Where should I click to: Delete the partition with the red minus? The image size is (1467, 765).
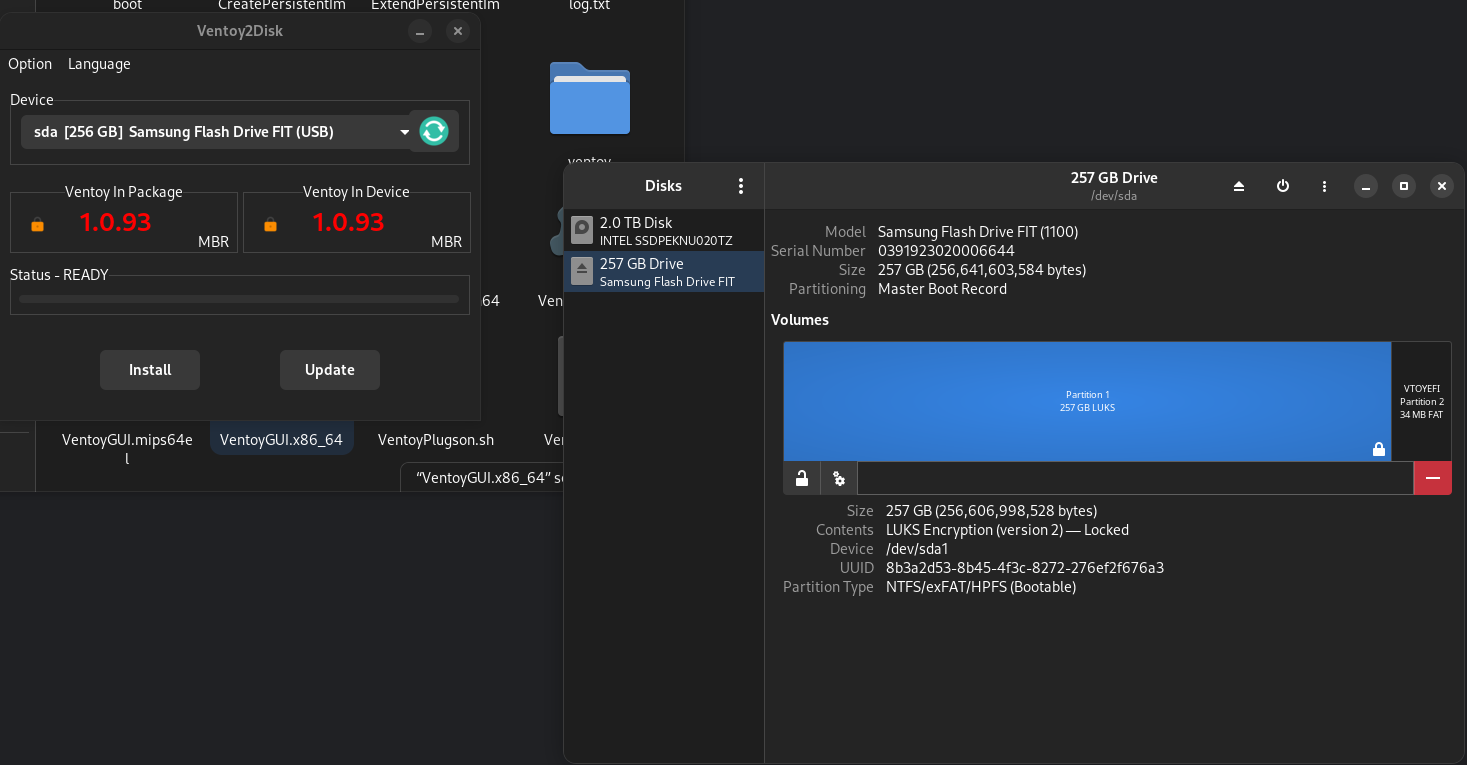click(x=1432, y=478)
